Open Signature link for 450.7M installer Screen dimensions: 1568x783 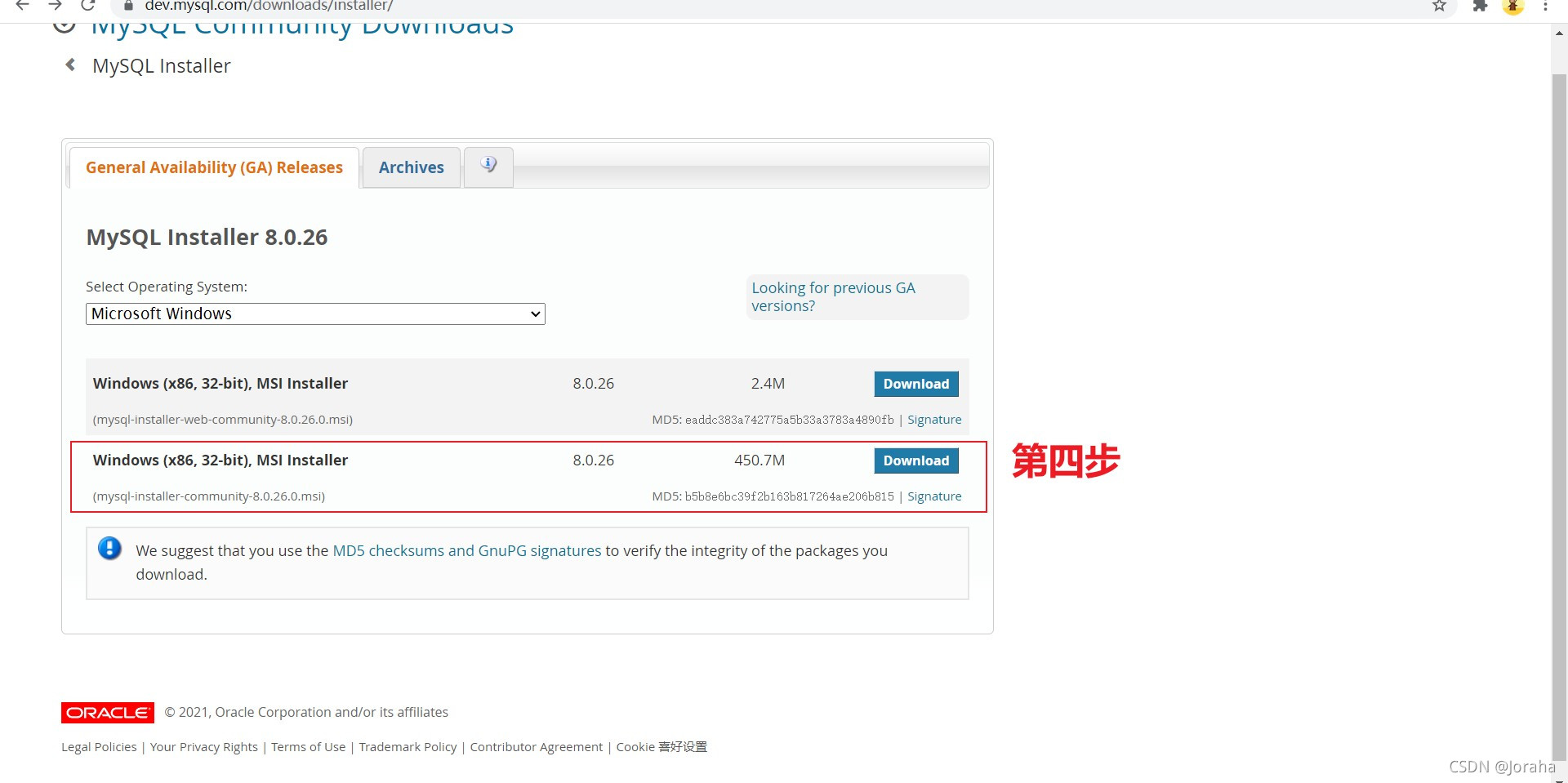coord(934,496)
